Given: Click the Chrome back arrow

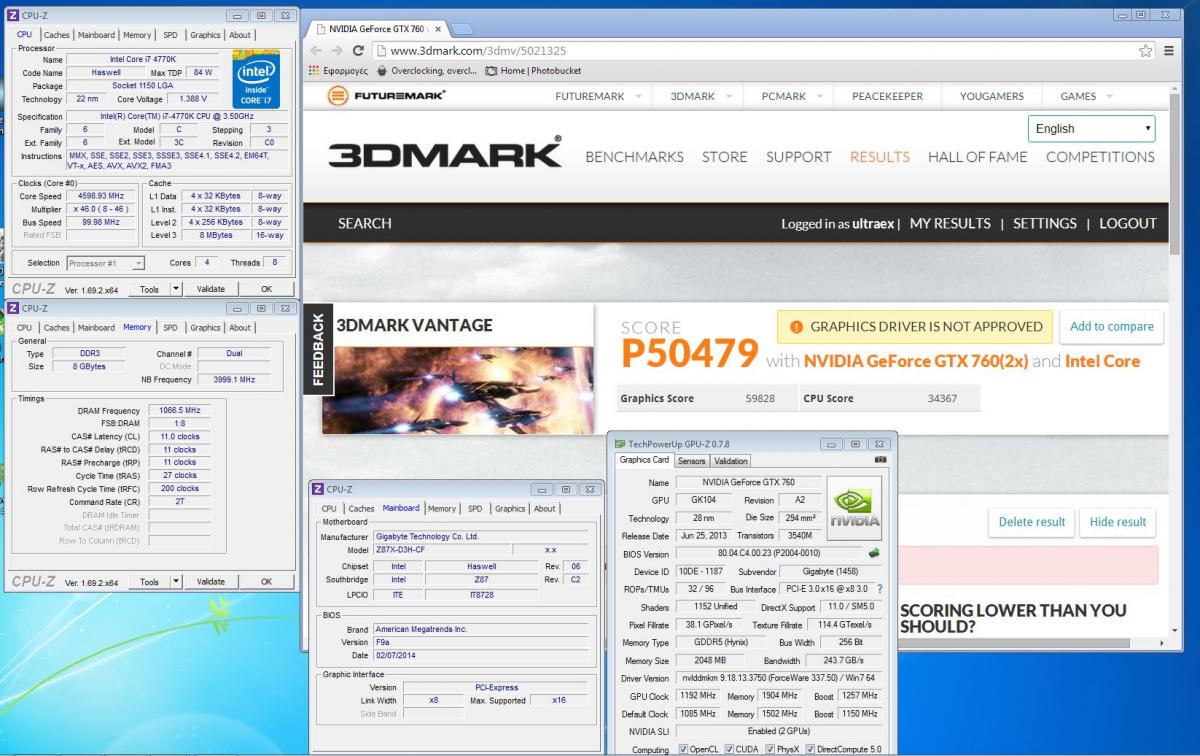Looking at the screenshot, I should [315, 51].
